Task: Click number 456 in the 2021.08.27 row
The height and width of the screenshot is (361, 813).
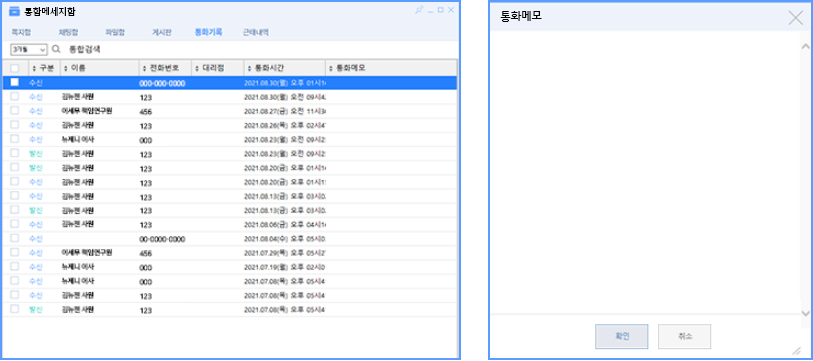Action: pos(145,112)
